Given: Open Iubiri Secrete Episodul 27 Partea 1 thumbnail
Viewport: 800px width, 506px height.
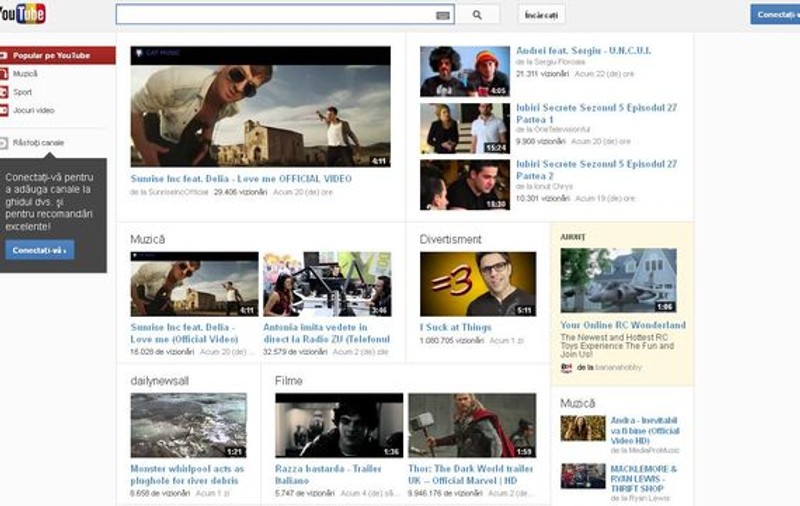Looking at the screenshot, I should pyautogui.click(x=465, y=129).
